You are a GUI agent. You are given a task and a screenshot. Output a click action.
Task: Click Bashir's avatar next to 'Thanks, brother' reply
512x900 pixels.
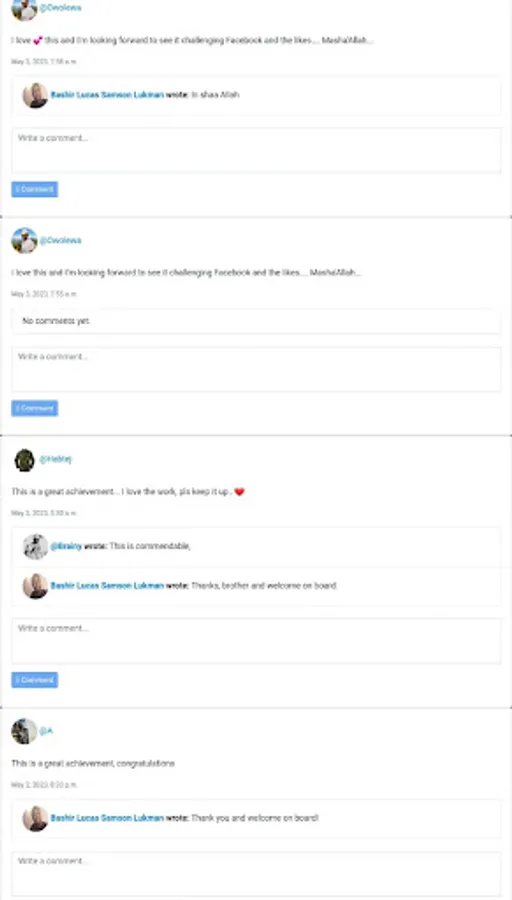click(35, 586)
